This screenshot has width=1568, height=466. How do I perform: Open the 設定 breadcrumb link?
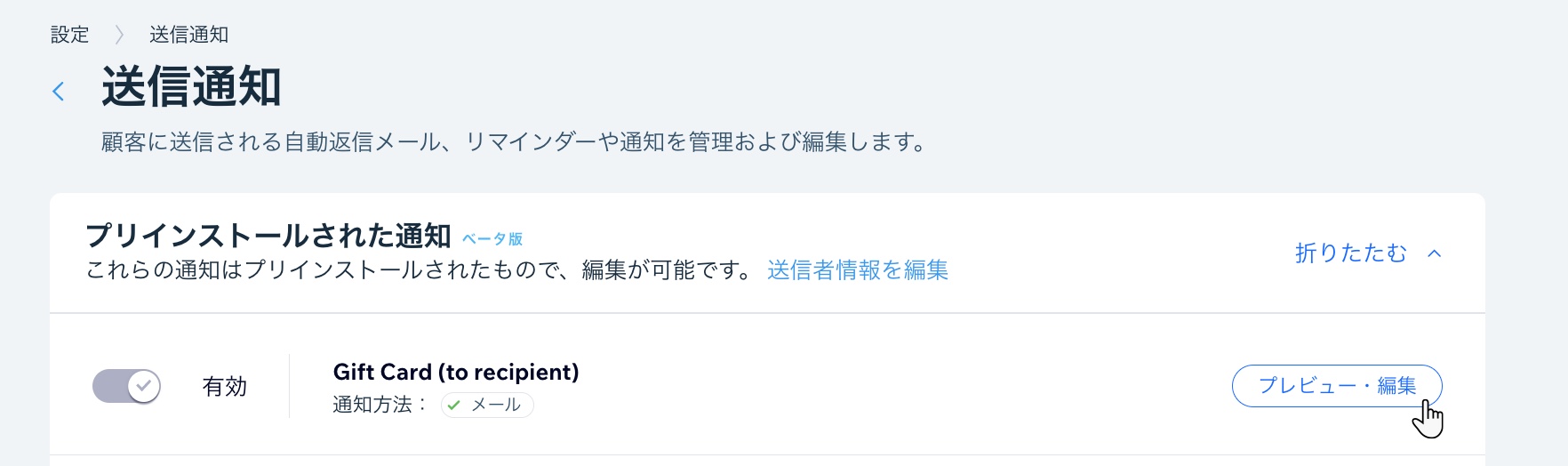pyautogui.click(x=69, y=35)
